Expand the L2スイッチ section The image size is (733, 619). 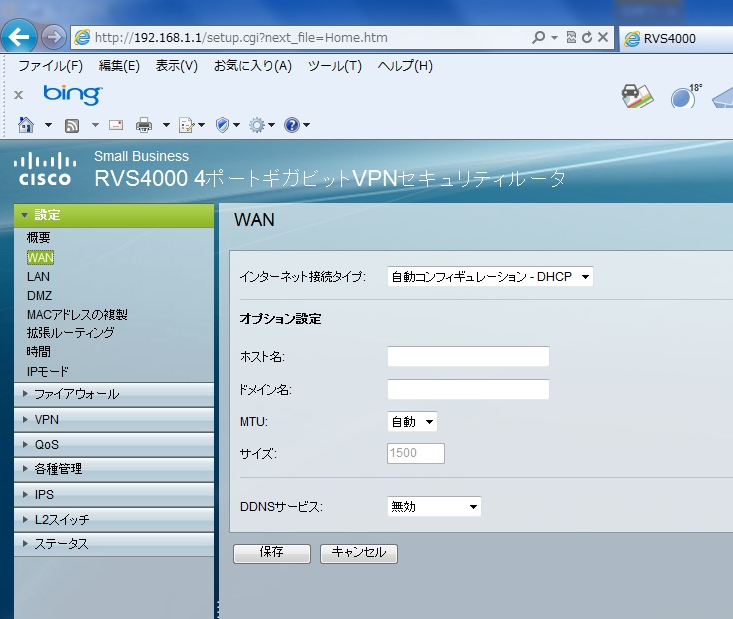[114, 519]
